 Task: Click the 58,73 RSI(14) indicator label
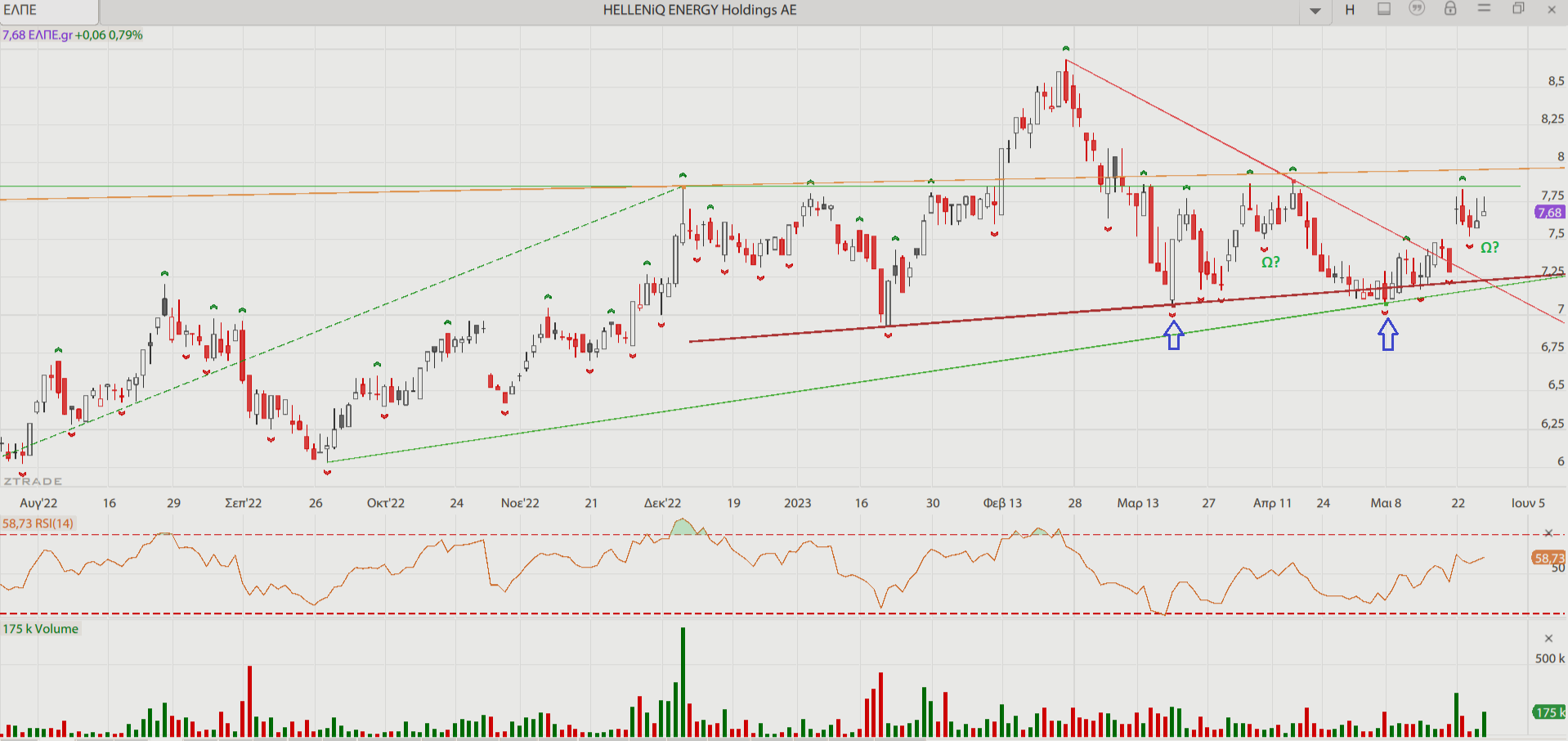38,523
